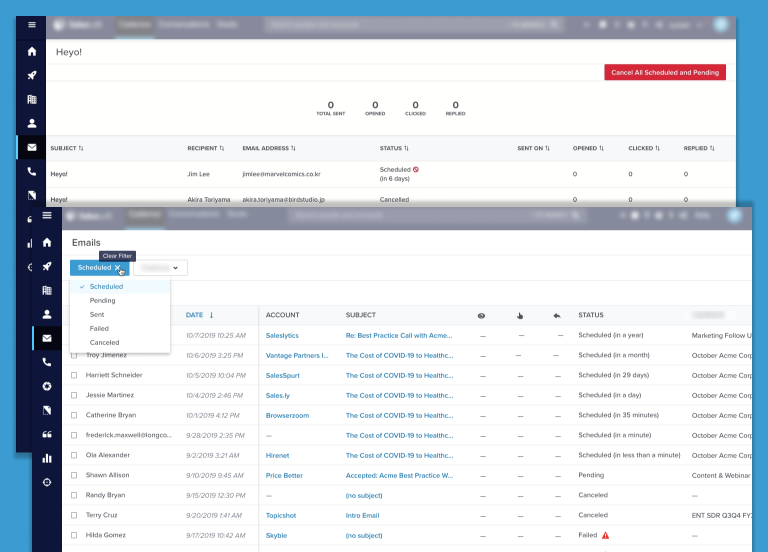Tick the checkbox for Catherine Bryan
The width and height of the screenshot is (768, 552).
click(x=74, y=415)
